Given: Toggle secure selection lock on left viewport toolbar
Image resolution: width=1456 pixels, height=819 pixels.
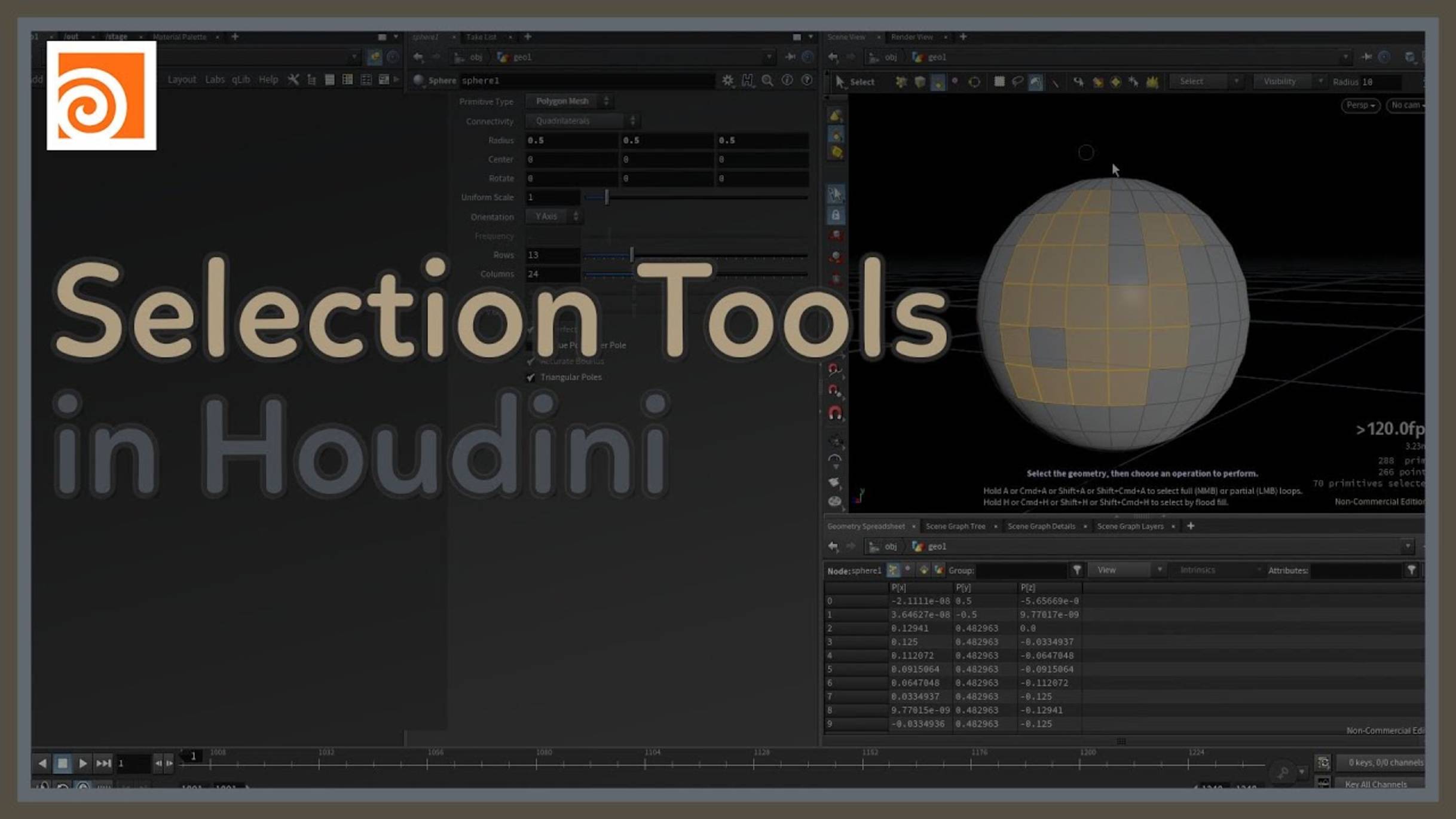Looking at the screenshot, I should click(836, 215).
